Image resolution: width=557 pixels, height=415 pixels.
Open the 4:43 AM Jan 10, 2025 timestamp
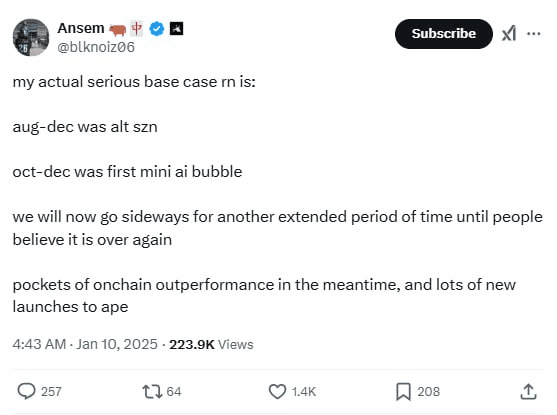coord(85,344)
